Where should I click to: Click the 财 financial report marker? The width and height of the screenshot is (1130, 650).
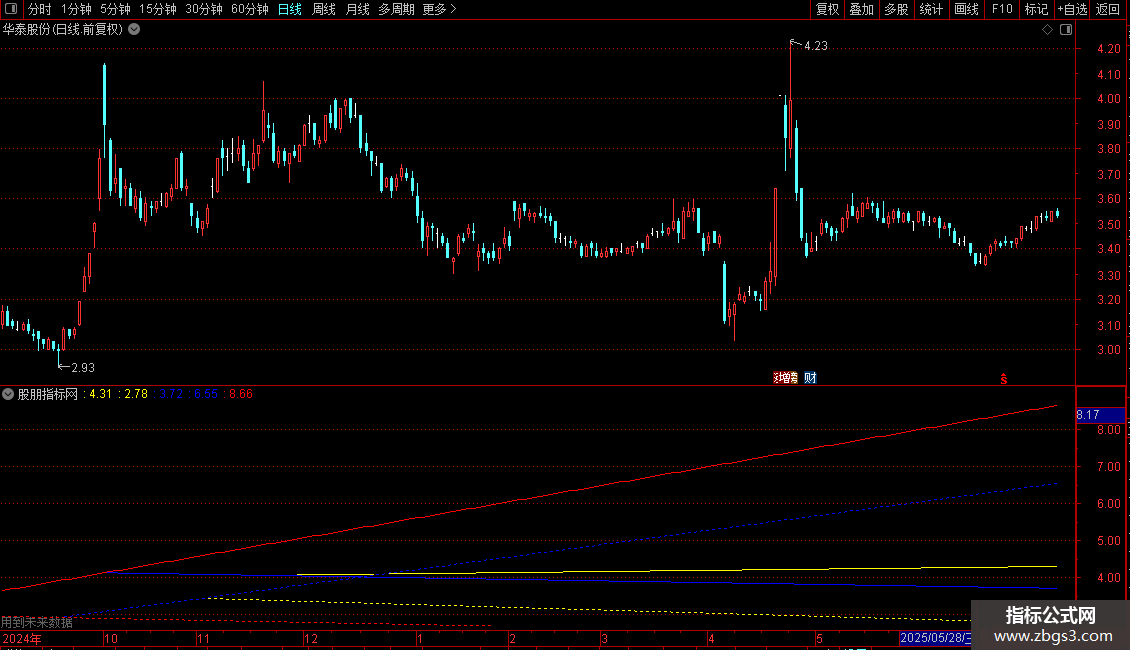coord(810,378)
